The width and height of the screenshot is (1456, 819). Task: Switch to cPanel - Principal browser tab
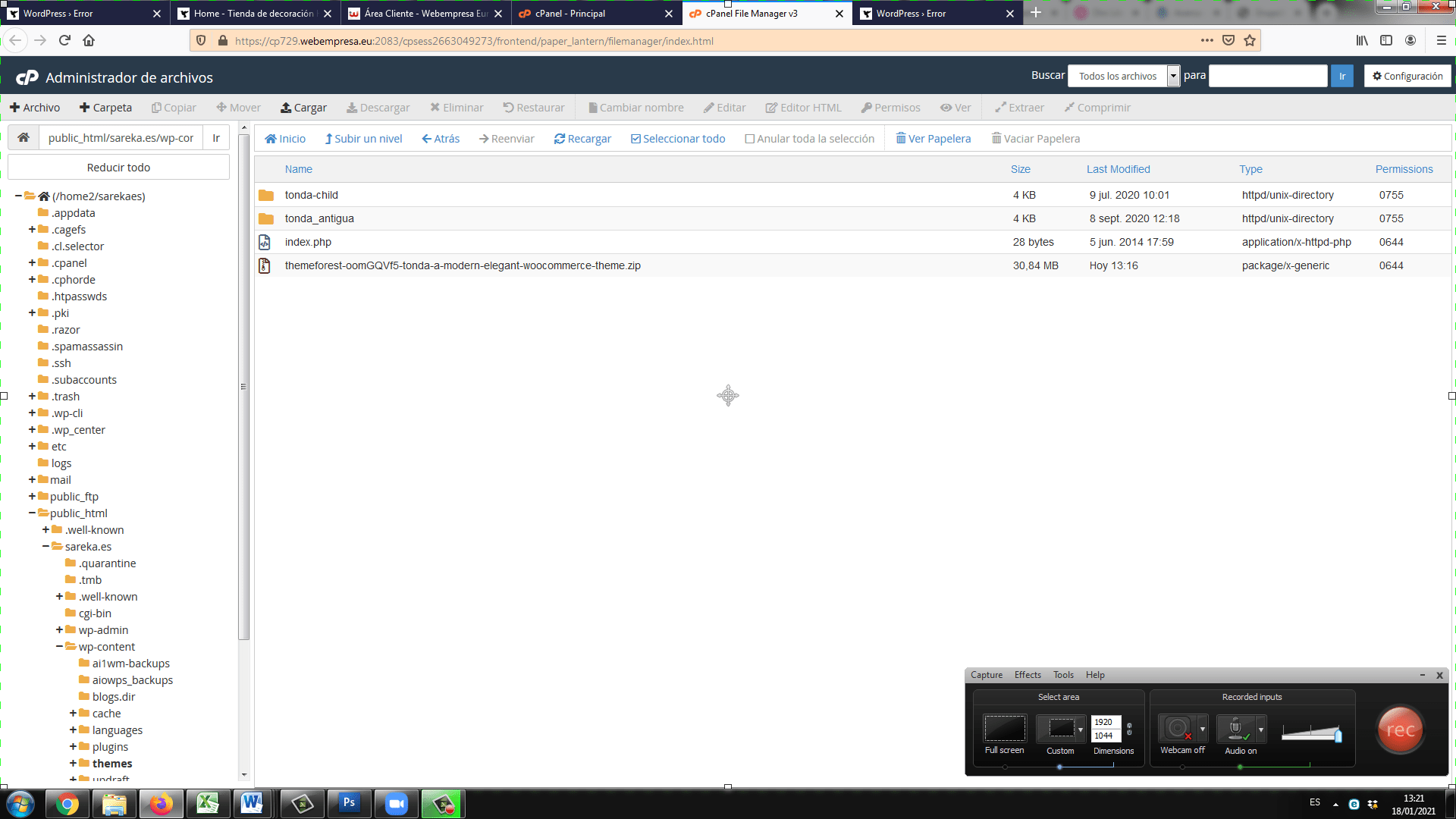(595, 13)
